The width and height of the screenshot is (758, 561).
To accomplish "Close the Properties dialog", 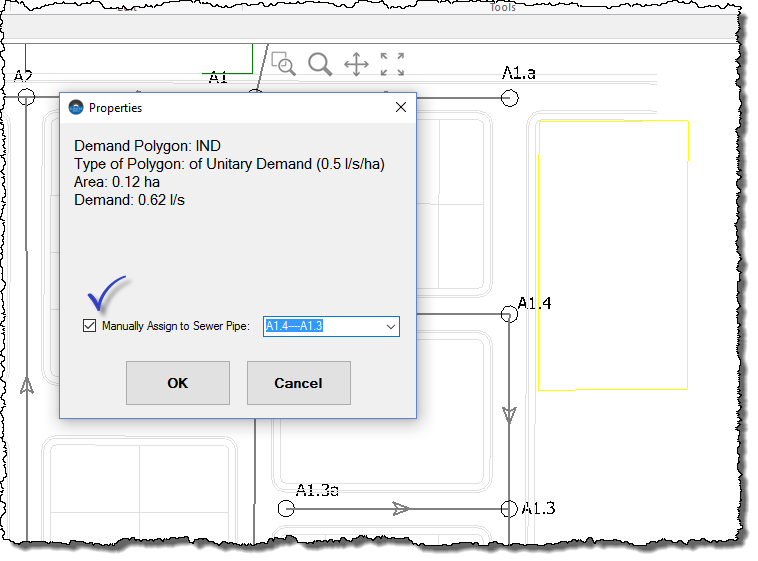I will tap(401, 107).
